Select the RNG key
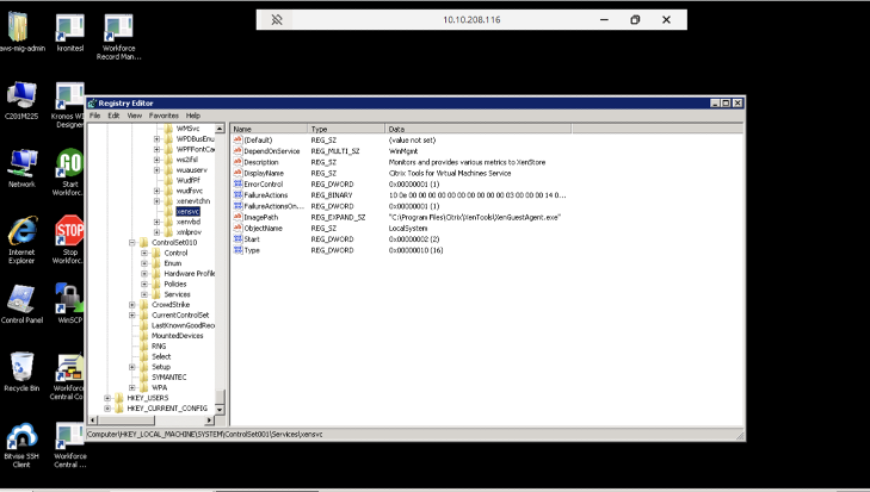Image resolution: width=870 pixels, height=492 pixels. pos(159,346)
